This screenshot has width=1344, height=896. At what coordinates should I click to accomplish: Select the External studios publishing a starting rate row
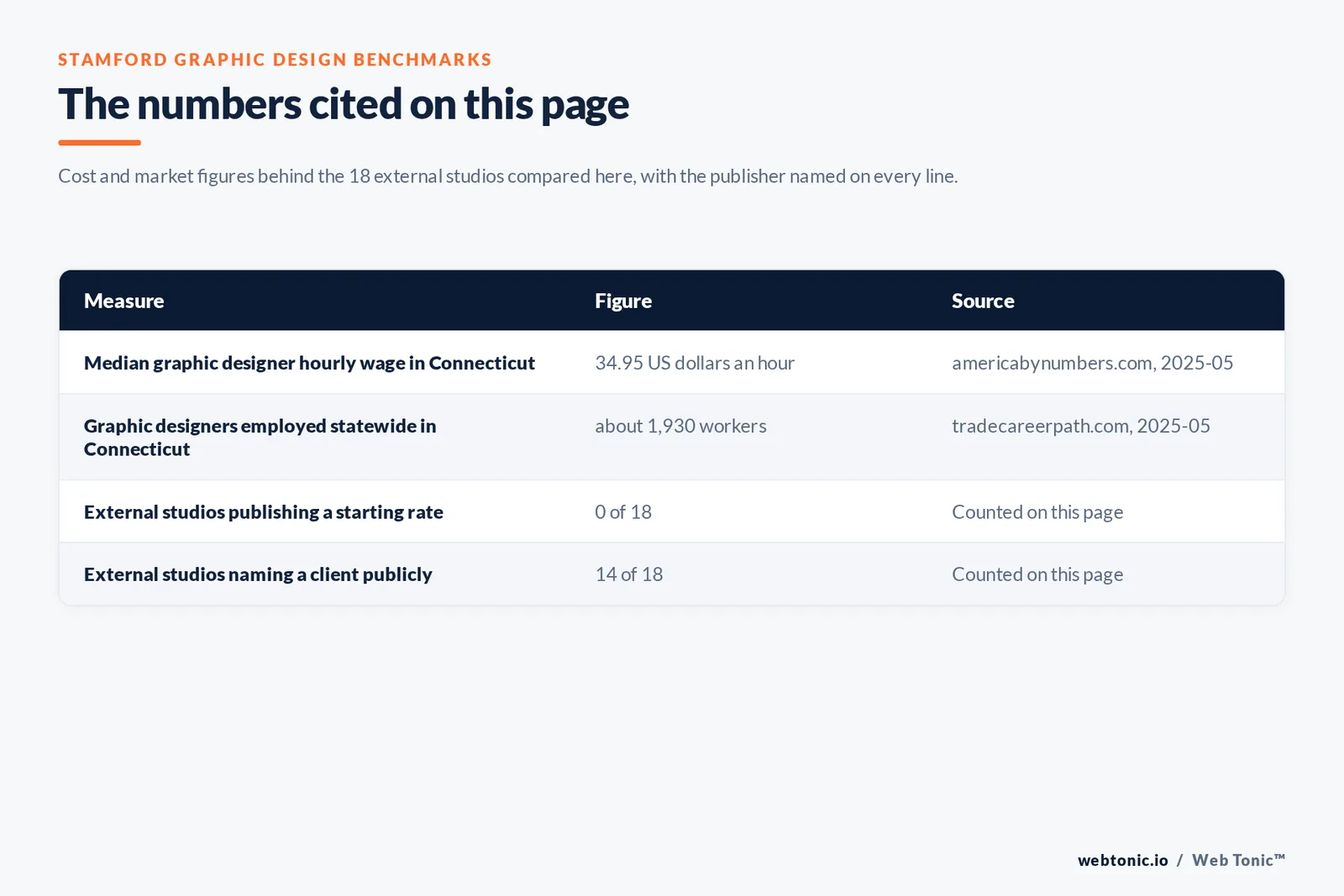click(672, 511)
